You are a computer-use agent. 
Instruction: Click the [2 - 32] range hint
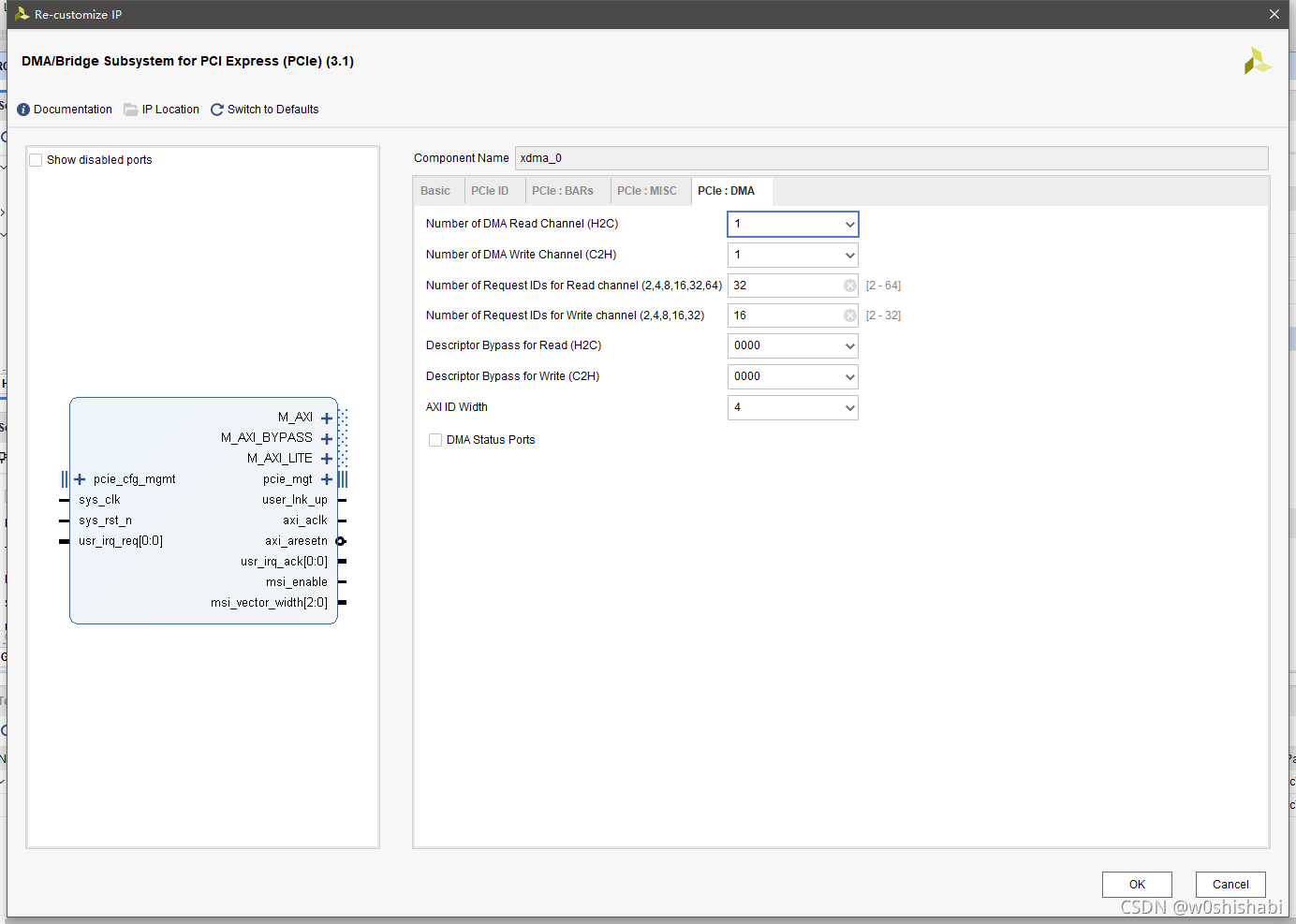pos(883,315)
